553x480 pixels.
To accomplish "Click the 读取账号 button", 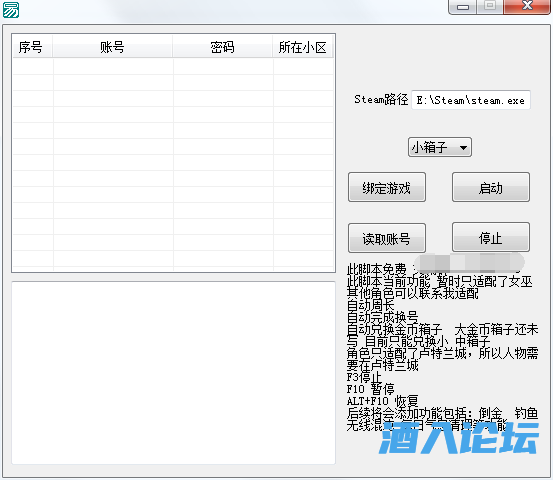I will pos(387,238).
